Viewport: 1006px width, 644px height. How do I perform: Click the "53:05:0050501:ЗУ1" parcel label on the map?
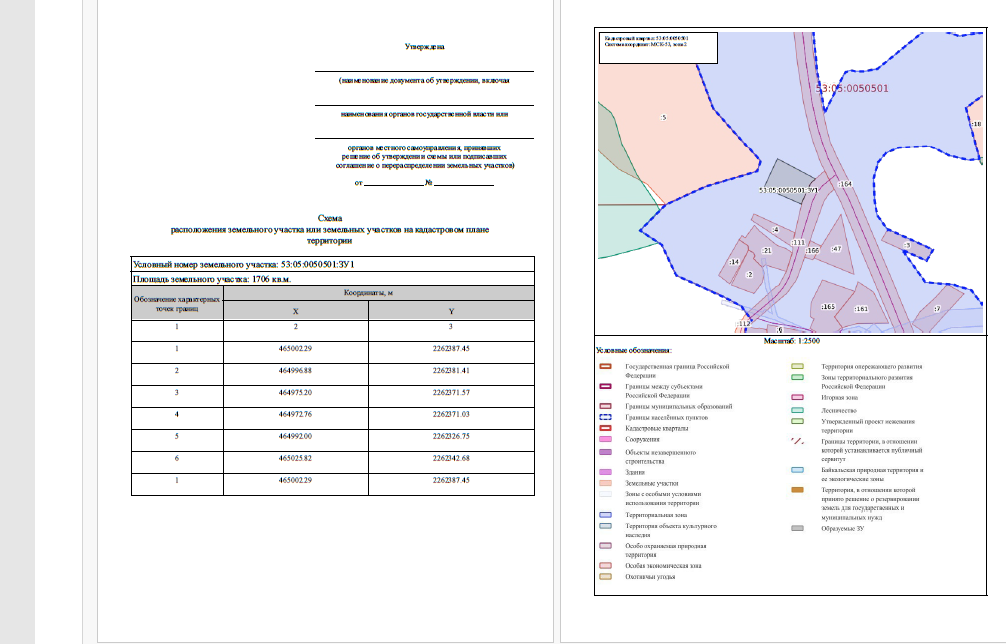click(789, 191)
